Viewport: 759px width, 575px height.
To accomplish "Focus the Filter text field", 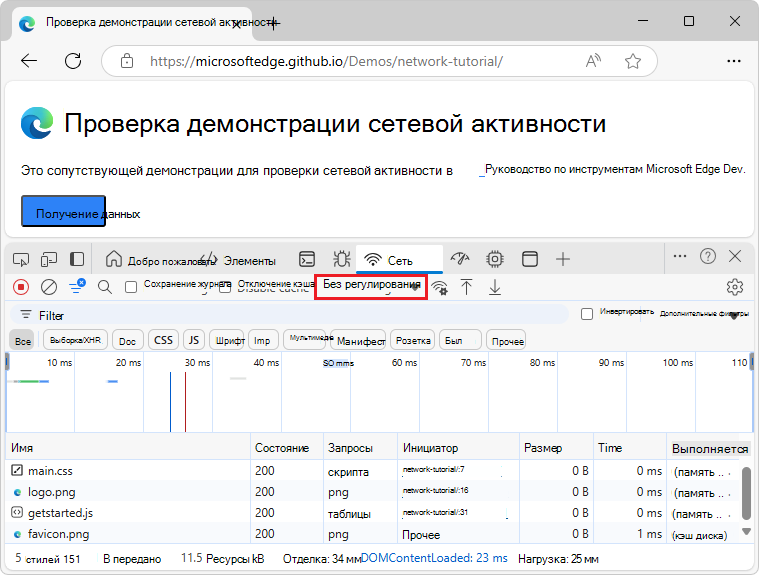I will (x=288, y=315).
